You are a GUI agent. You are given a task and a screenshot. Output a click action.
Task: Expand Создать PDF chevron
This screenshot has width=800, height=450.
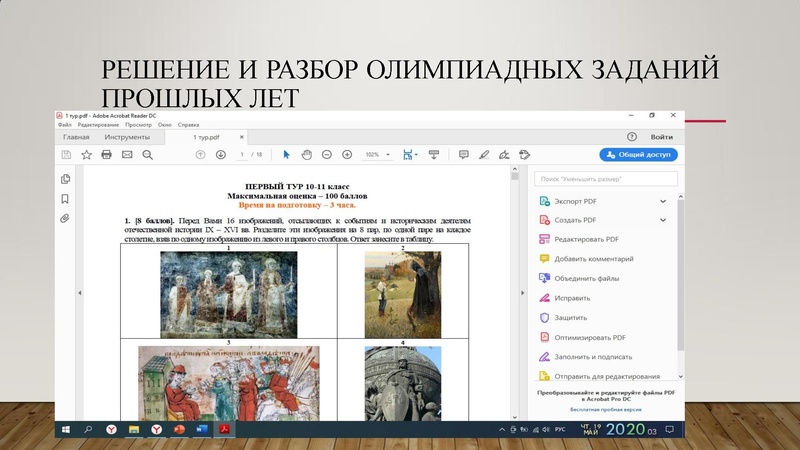663,220
